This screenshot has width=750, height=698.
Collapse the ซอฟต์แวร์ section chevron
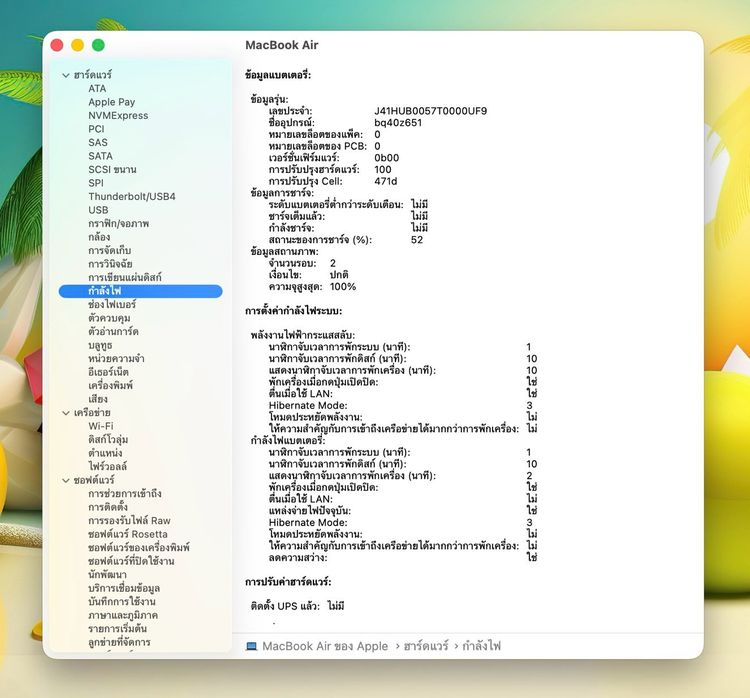(66, 480)
